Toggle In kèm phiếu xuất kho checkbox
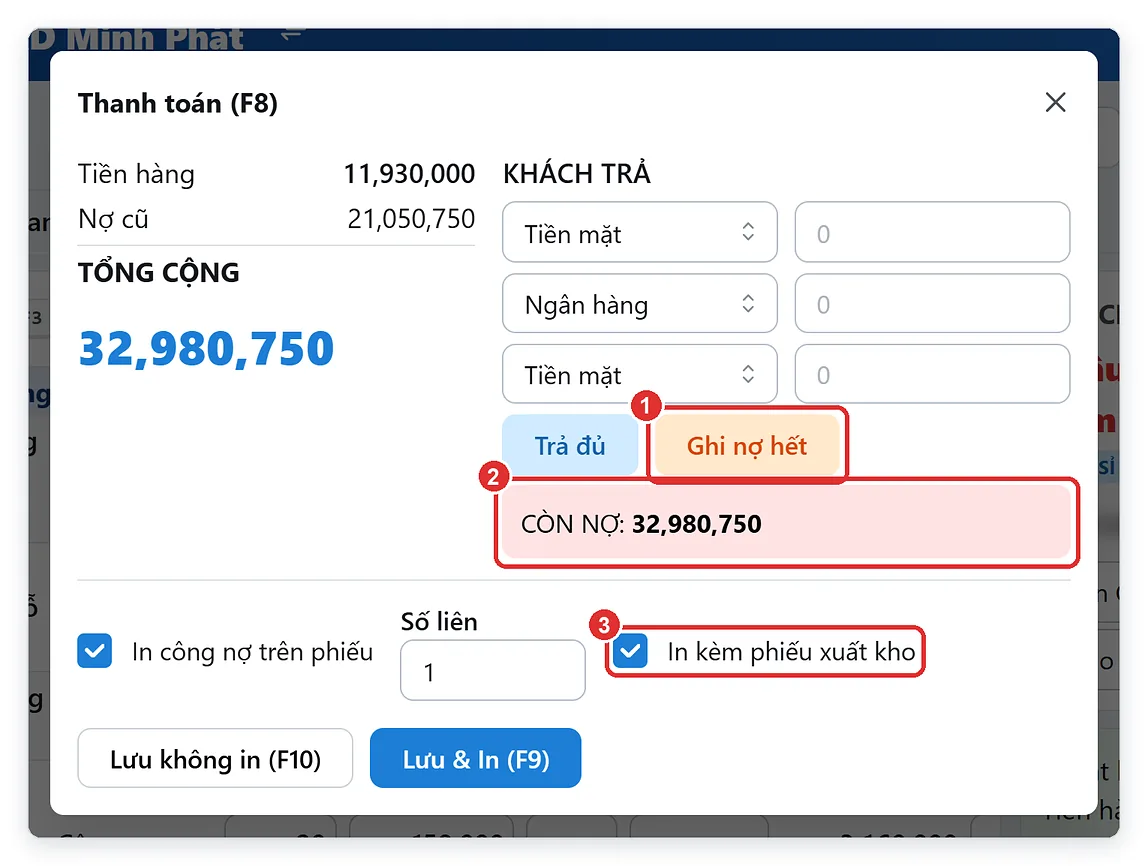The image size is (1148, 866). 630,651
